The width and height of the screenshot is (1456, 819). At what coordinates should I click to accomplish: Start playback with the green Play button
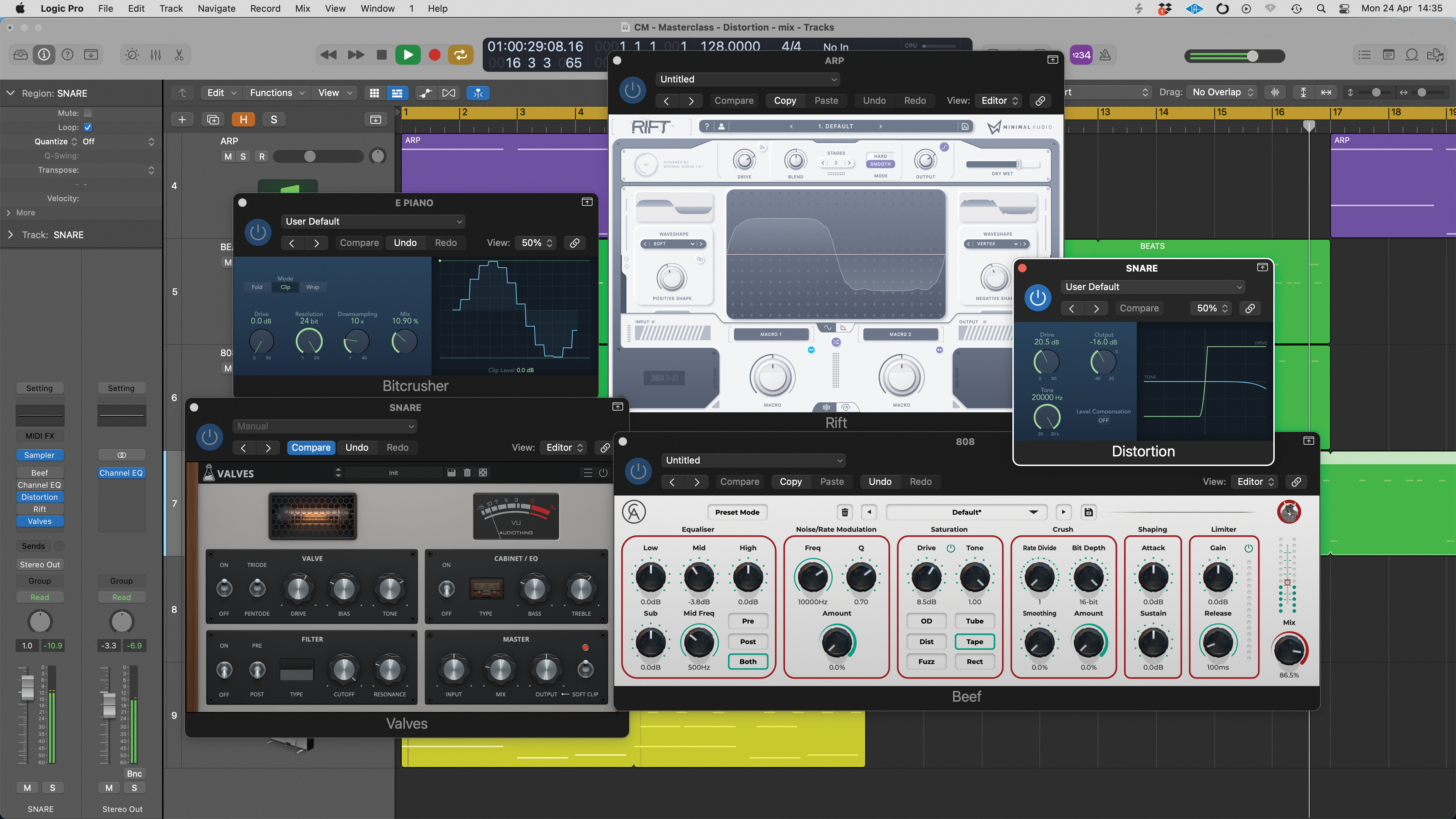point(408,55)
